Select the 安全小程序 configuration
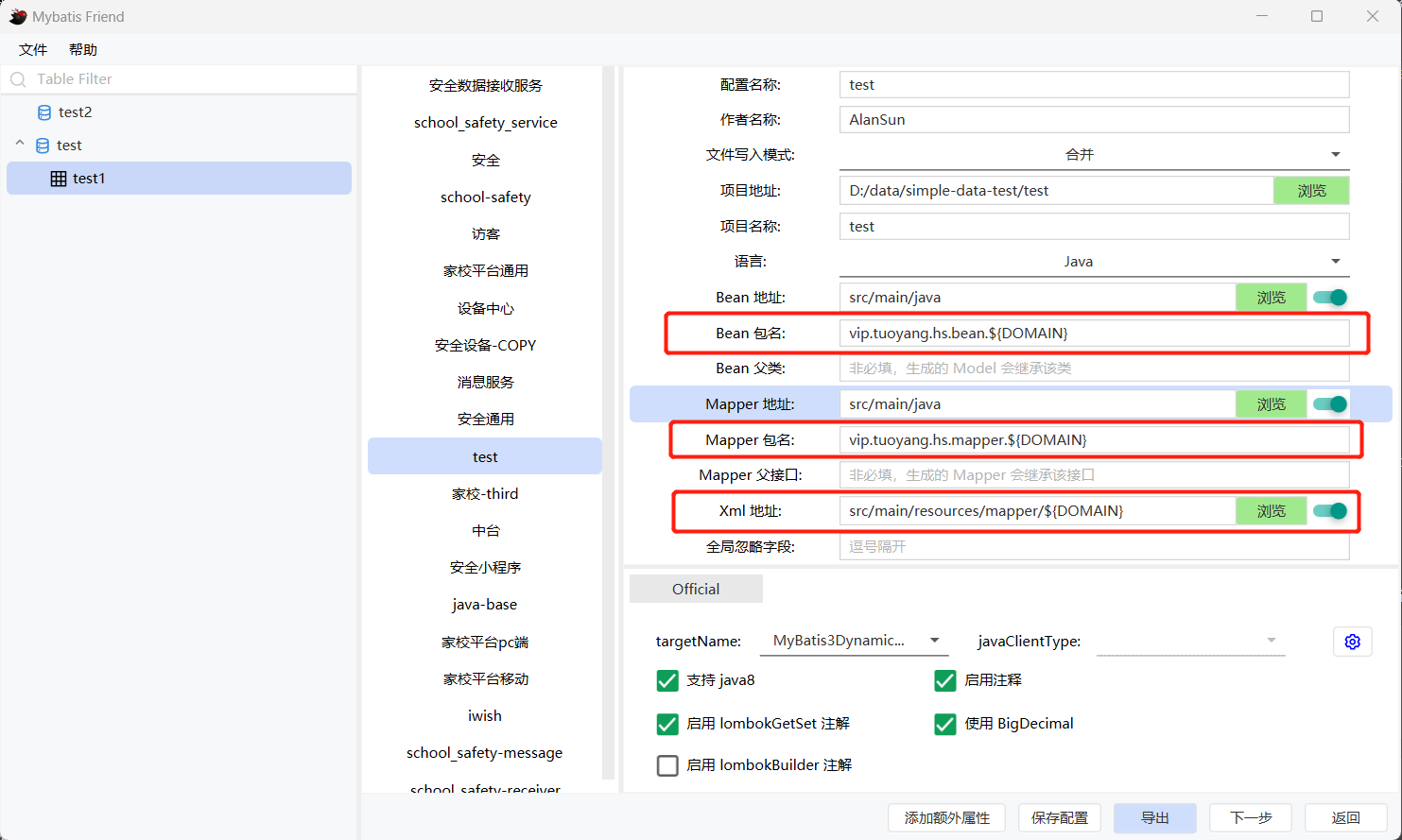1402x840 pixels. click(x=485, y=568)
